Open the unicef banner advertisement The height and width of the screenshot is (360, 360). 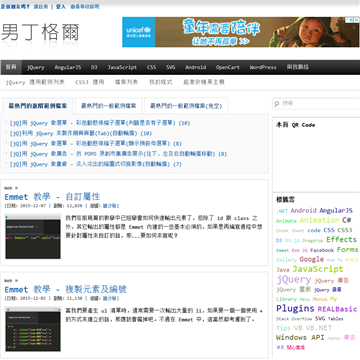(x=241, y=32)
